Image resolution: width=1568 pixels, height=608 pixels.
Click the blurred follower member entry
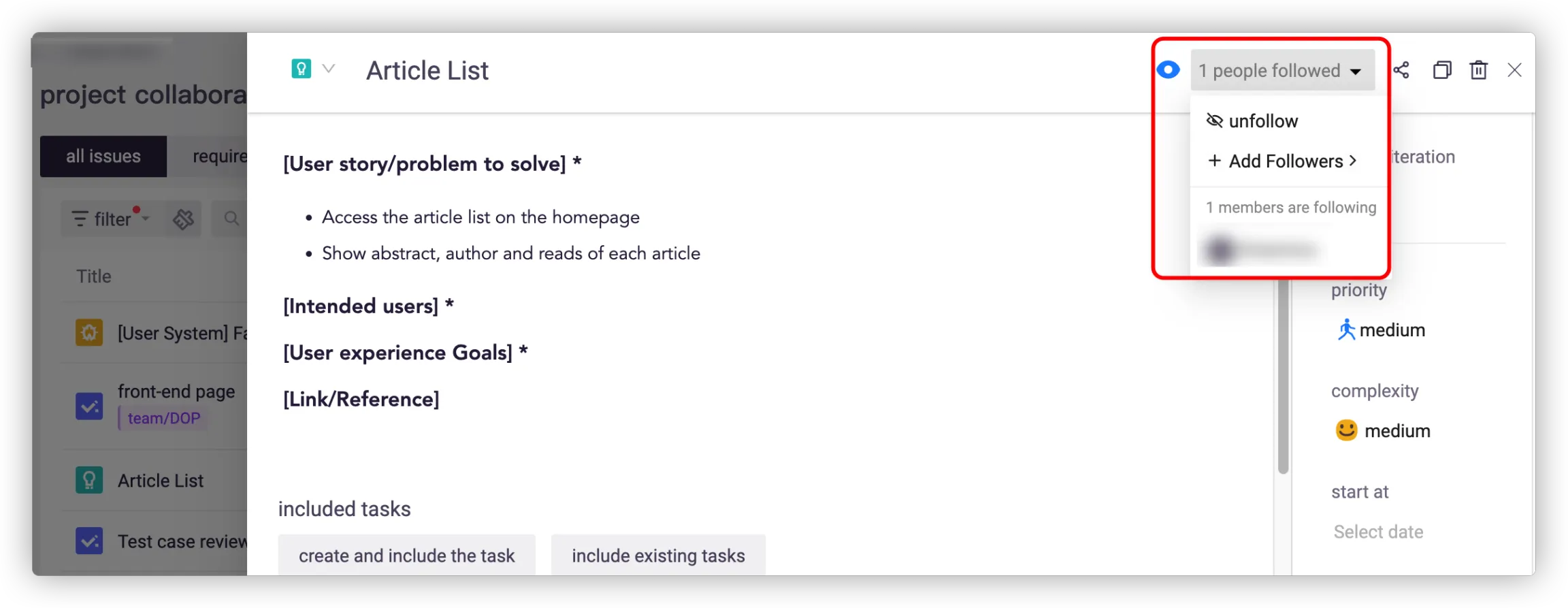coord(1259,251)
